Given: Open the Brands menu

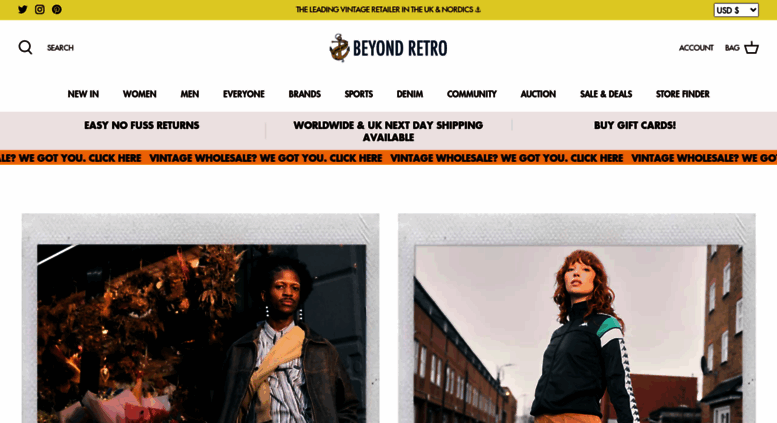Looking at the screenshot, I should pos(304,94).
